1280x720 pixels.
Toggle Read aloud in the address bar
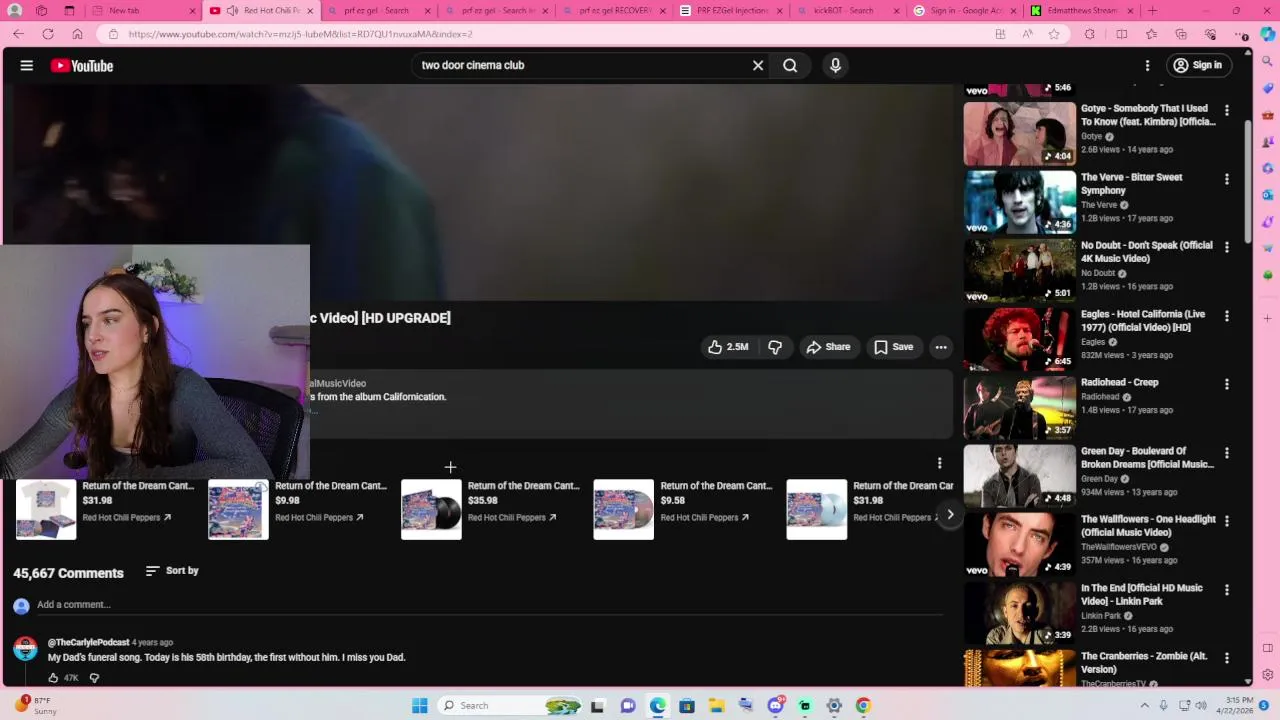pos(1027,34)
